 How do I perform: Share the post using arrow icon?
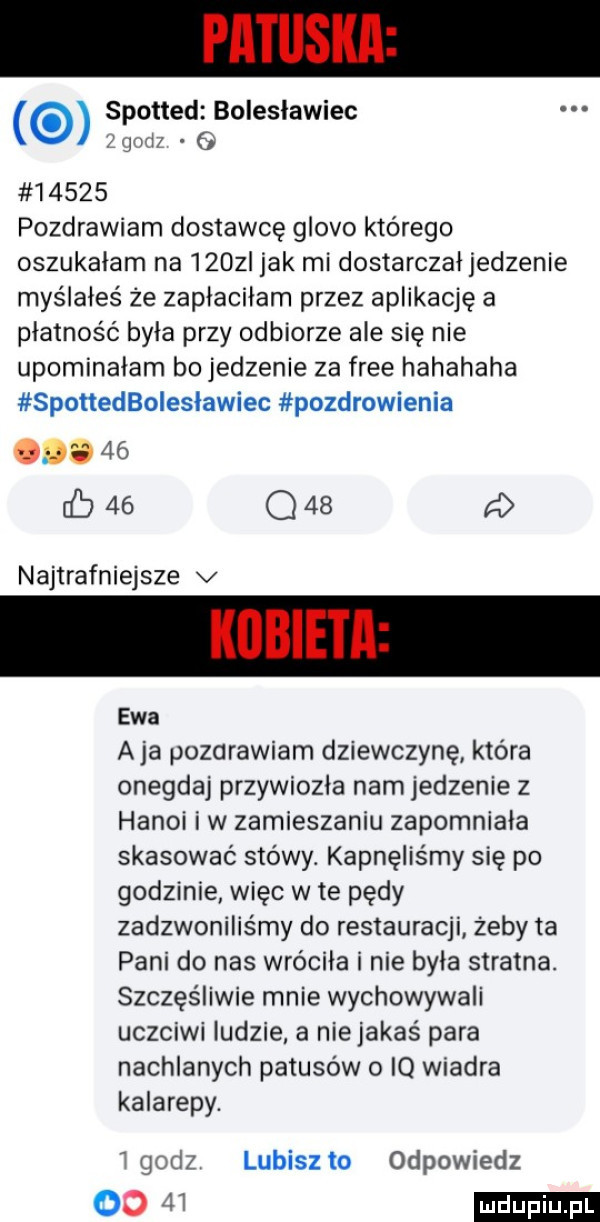click(x=499, y=505)
